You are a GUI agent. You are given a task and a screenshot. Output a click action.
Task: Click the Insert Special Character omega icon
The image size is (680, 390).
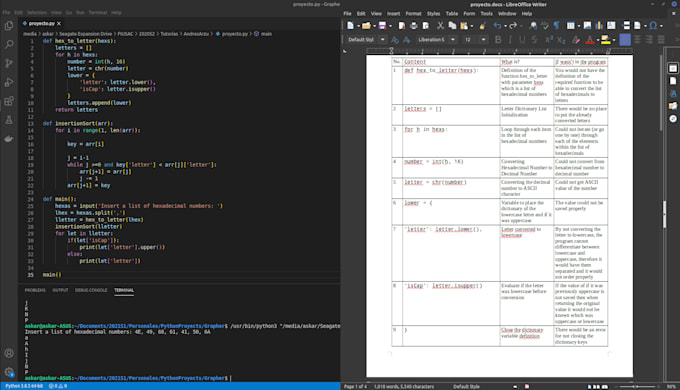point(653,26)
